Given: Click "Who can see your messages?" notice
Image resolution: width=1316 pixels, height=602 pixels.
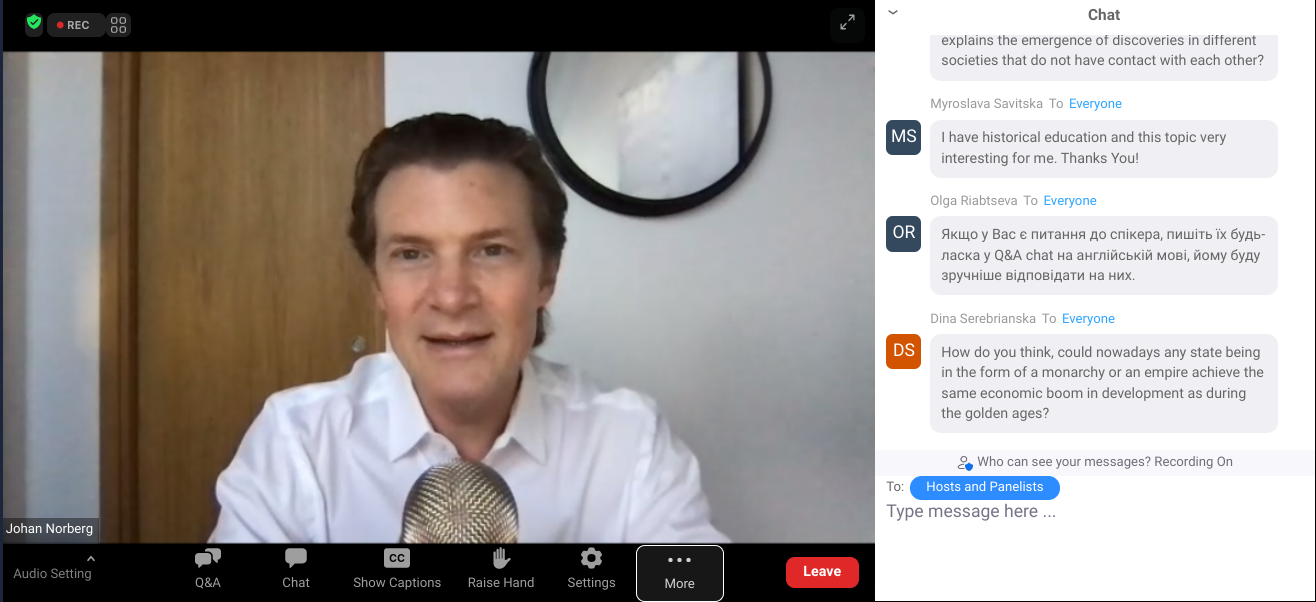Looking at the screenshot, I should coord(1094,462).
